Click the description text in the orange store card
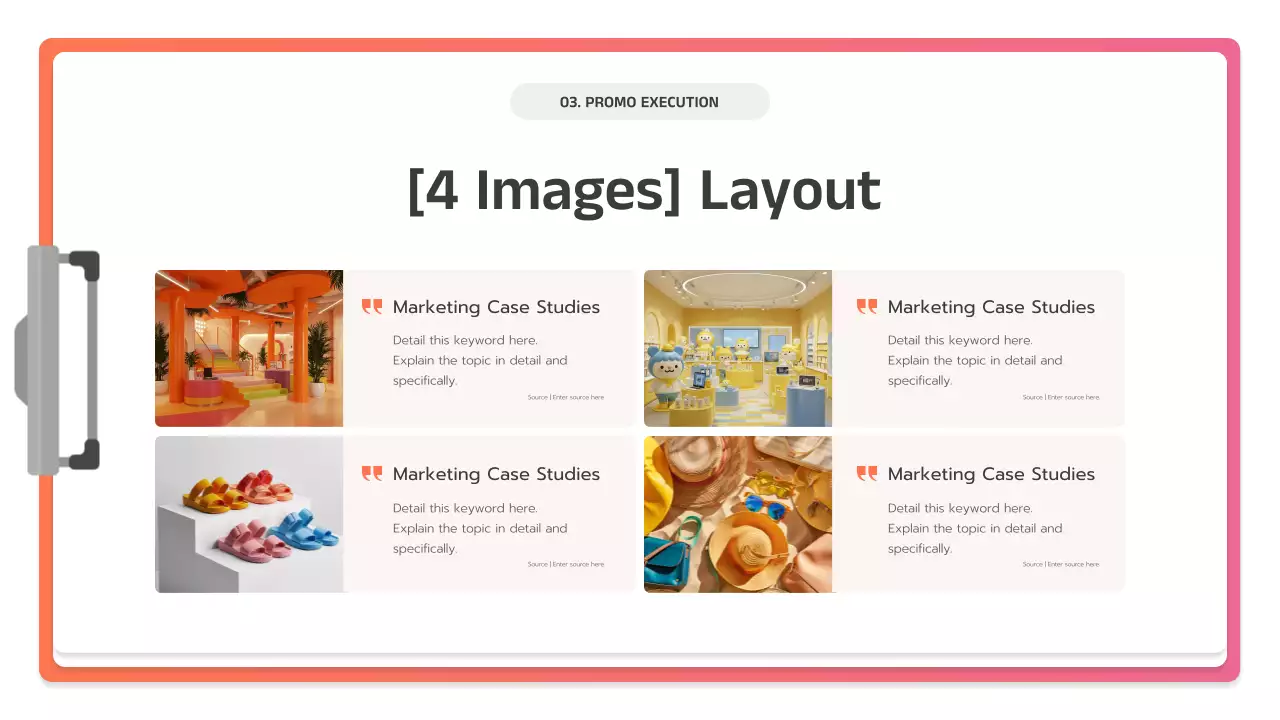This screenshot has width=1280, height=720. 480,360
